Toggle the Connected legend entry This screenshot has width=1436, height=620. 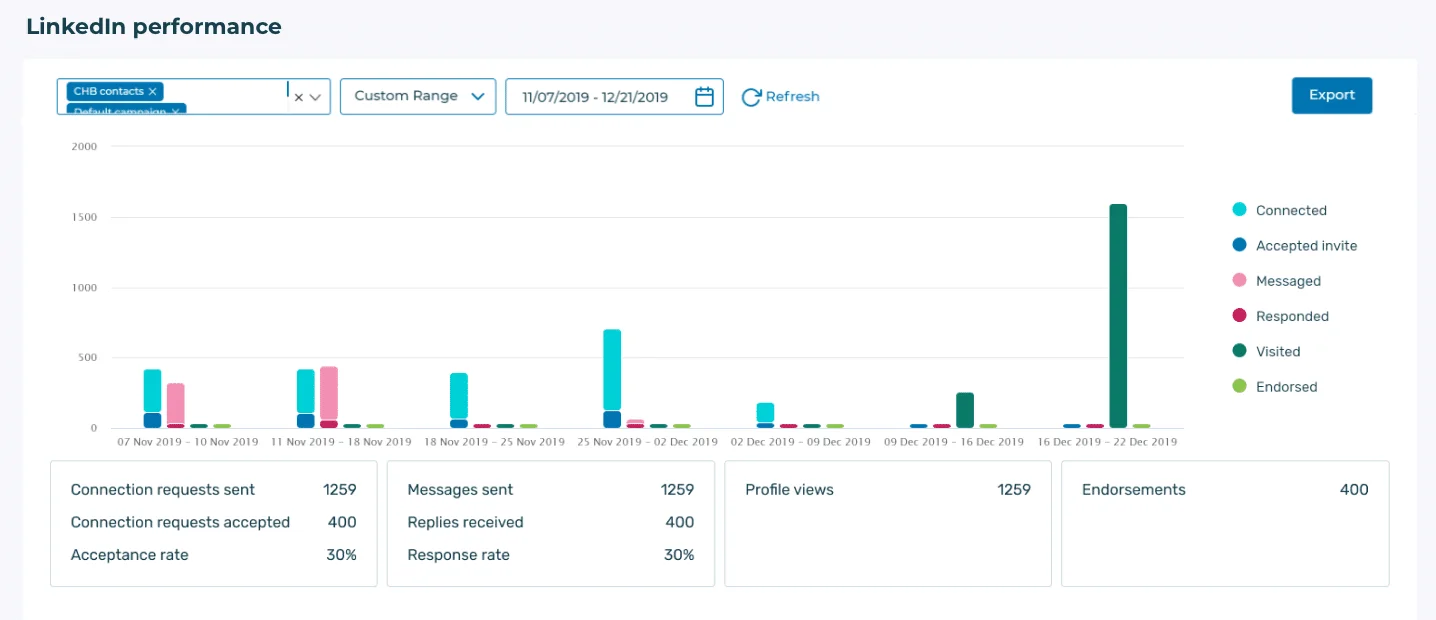1280,210
